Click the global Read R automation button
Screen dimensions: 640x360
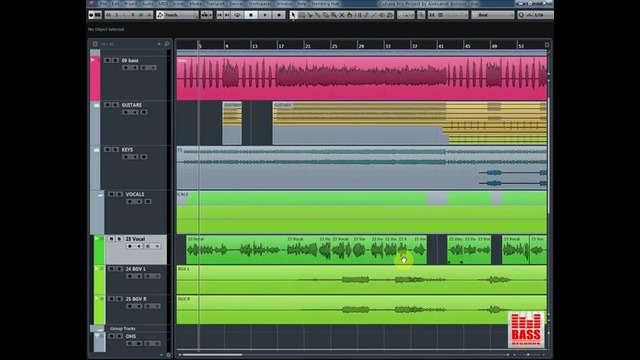[133, 15]
